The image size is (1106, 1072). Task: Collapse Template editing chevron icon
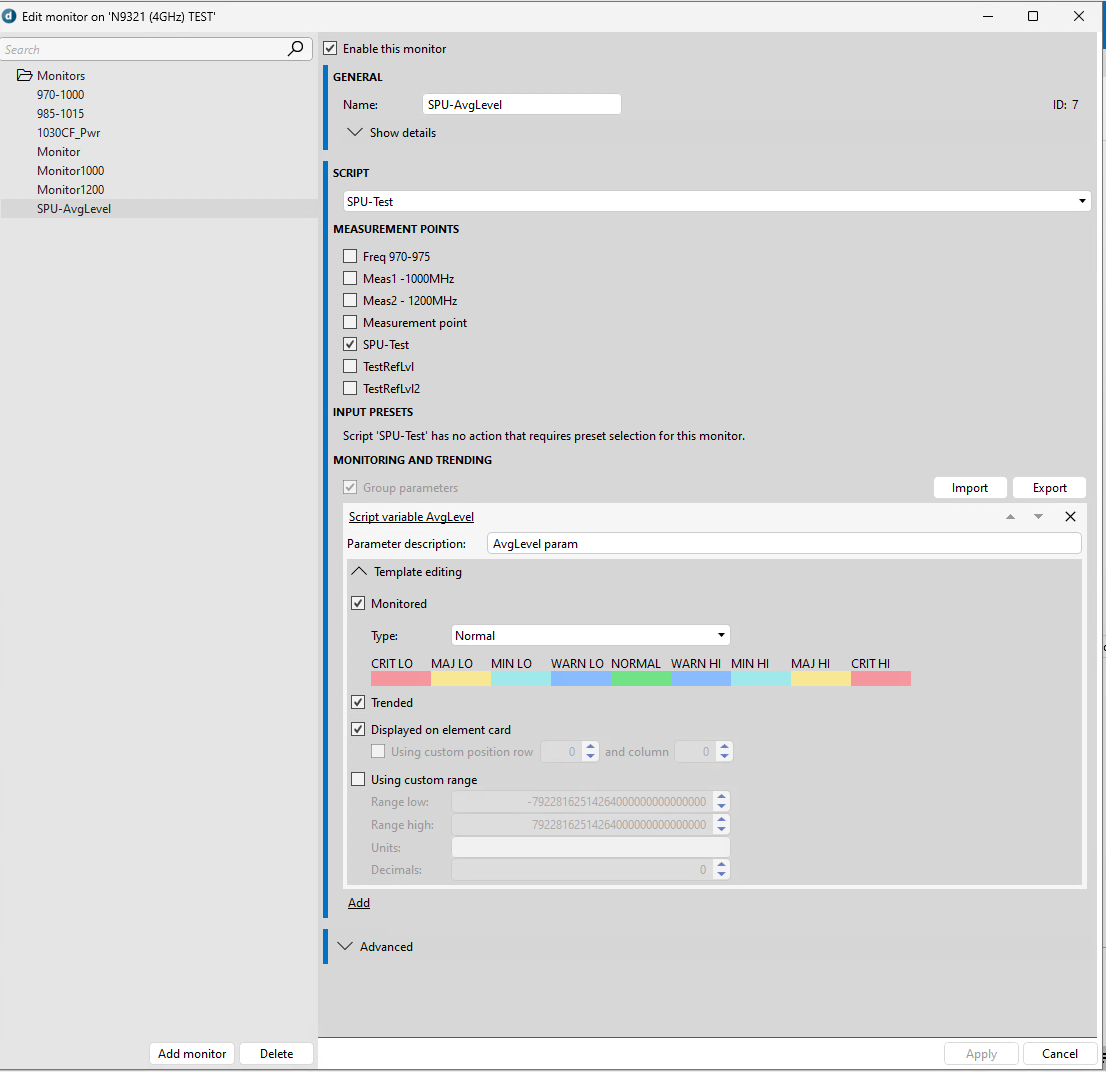359,572
